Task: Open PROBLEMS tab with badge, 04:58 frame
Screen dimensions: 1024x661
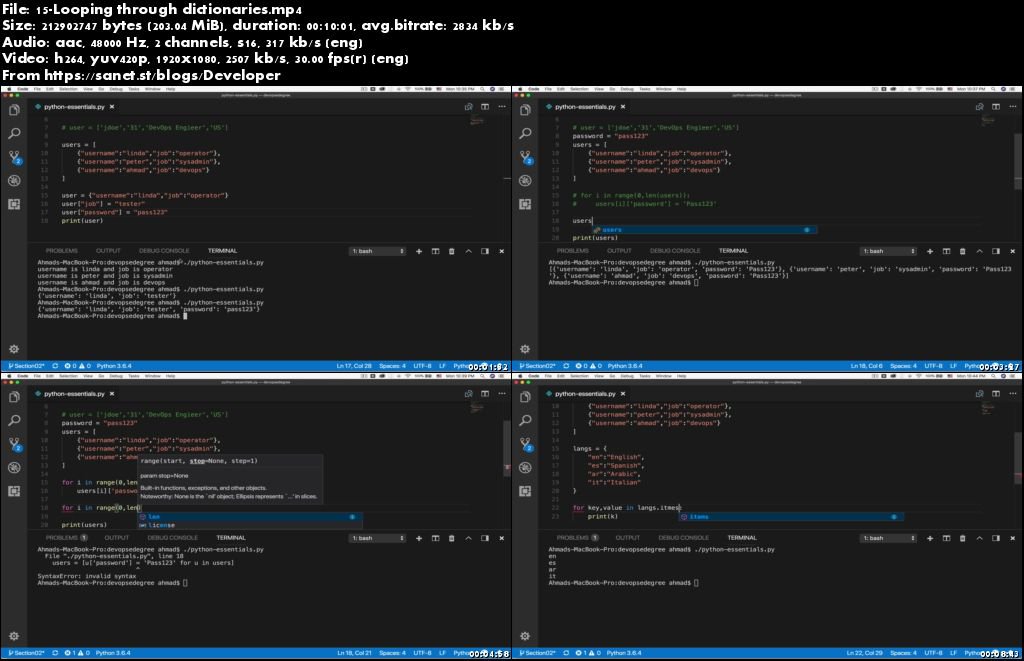Action: 66,538
